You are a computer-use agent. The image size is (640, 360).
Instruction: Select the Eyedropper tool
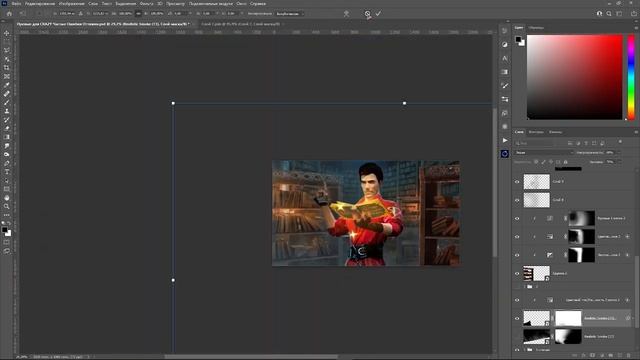tap(7, 85)
